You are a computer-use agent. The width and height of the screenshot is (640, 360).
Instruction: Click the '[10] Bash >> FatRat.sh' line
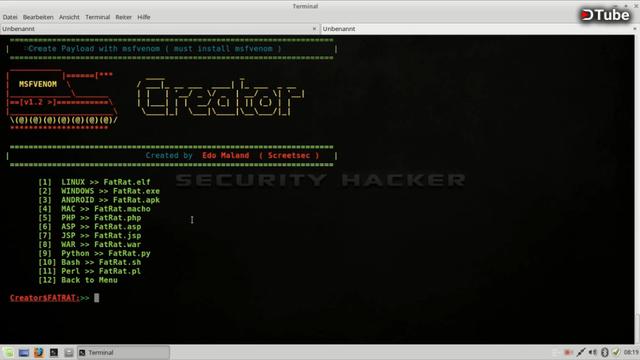tap(89, 262)
